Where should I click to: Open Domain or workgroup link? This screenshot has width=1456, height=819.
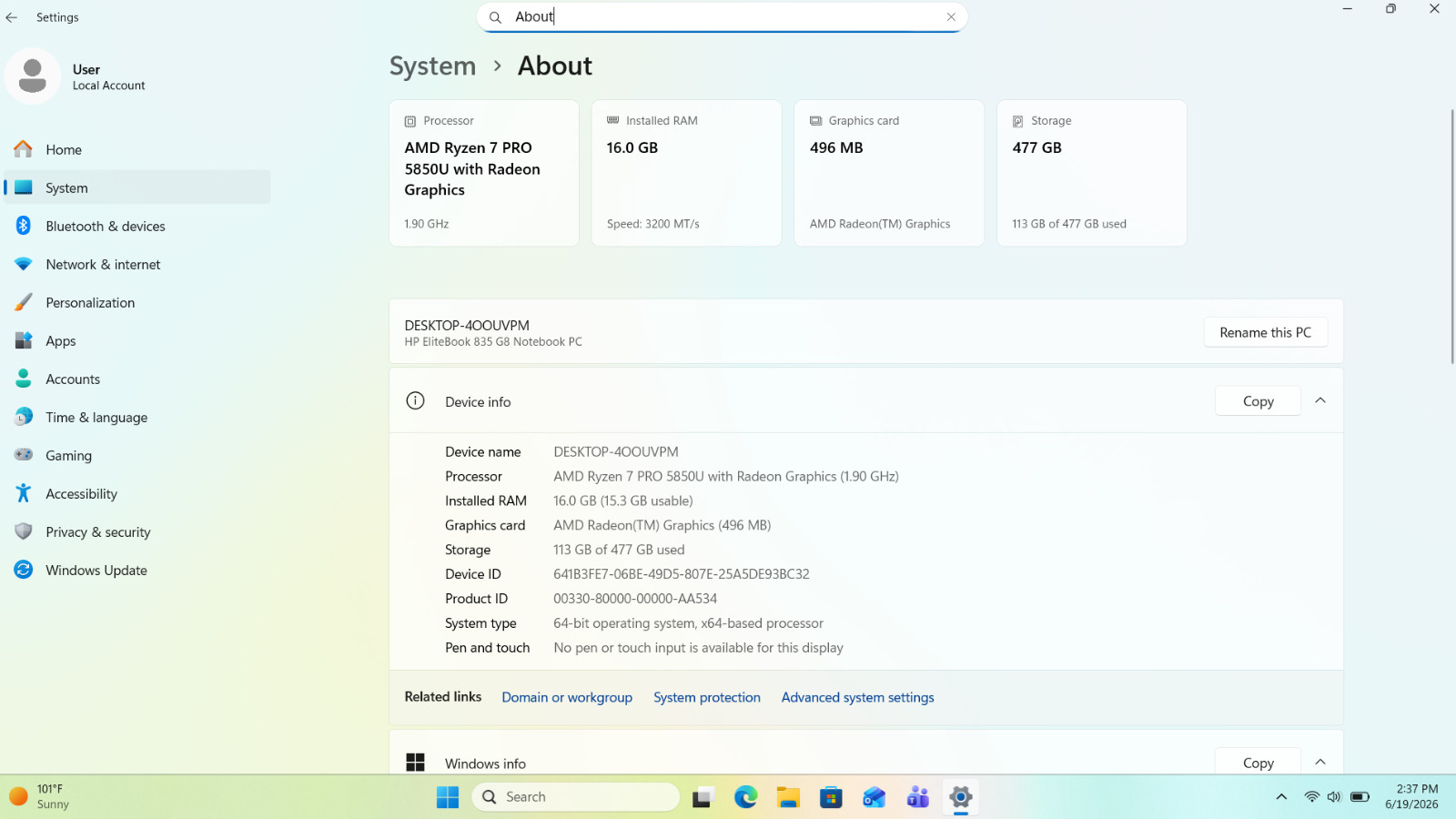[x=567, y=698]
